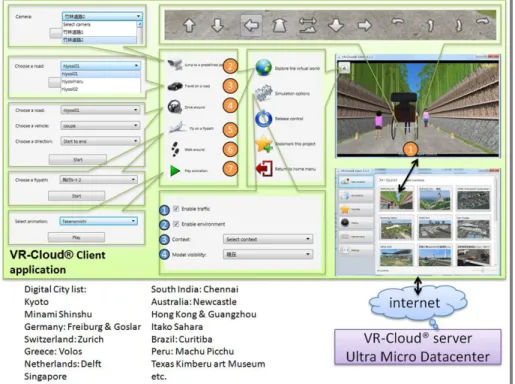515x384 pixels.
Task: Click the bird icon to jump to predefined position
Action: pyautogui.click(x=175, y=64)
